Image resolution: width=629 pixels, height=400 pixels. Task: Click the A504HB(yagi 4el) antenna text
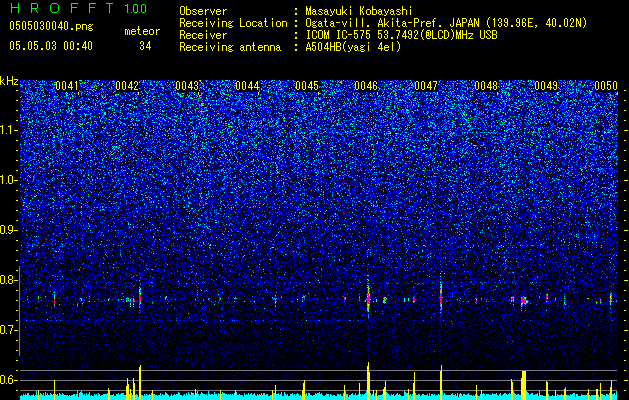tap(353, 47)
